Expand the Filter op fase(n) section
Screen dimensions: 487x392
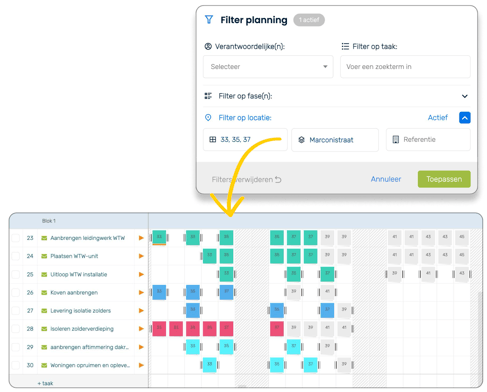[x=465, y=96]
